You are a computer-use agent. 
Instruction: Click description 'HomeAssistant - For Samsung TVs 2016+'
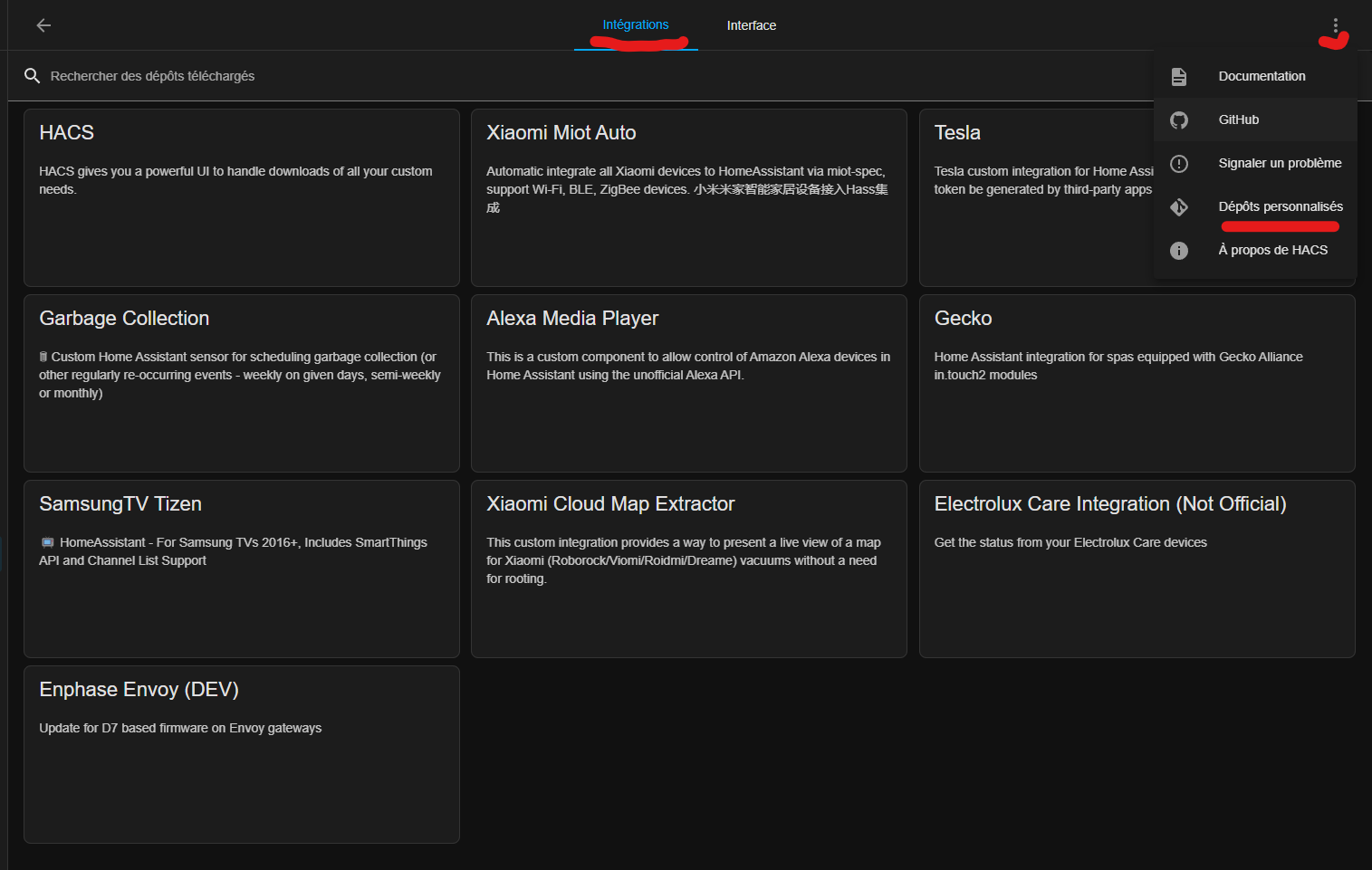point(233,551)
